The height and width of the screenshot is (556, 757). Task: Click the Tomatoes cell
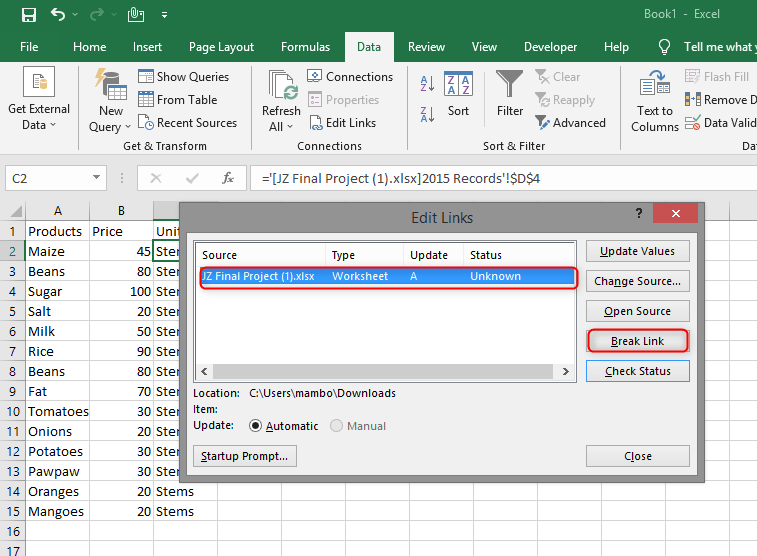57,412
